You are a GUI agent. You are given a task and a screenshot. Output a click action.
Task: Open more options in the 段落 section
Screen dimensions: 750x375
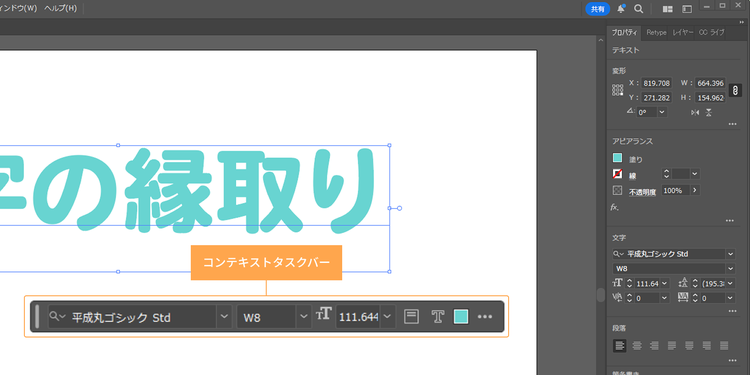(x=732, y=360)
